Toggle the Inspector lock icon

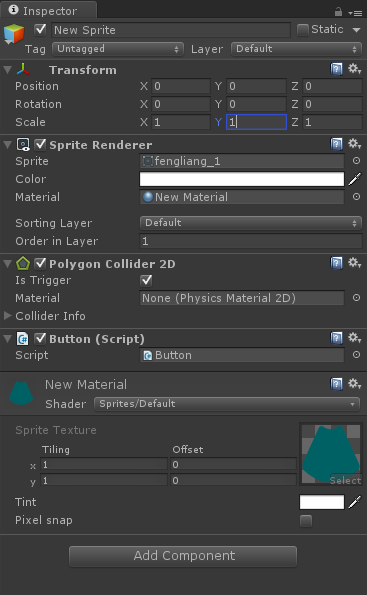[338, 12]
